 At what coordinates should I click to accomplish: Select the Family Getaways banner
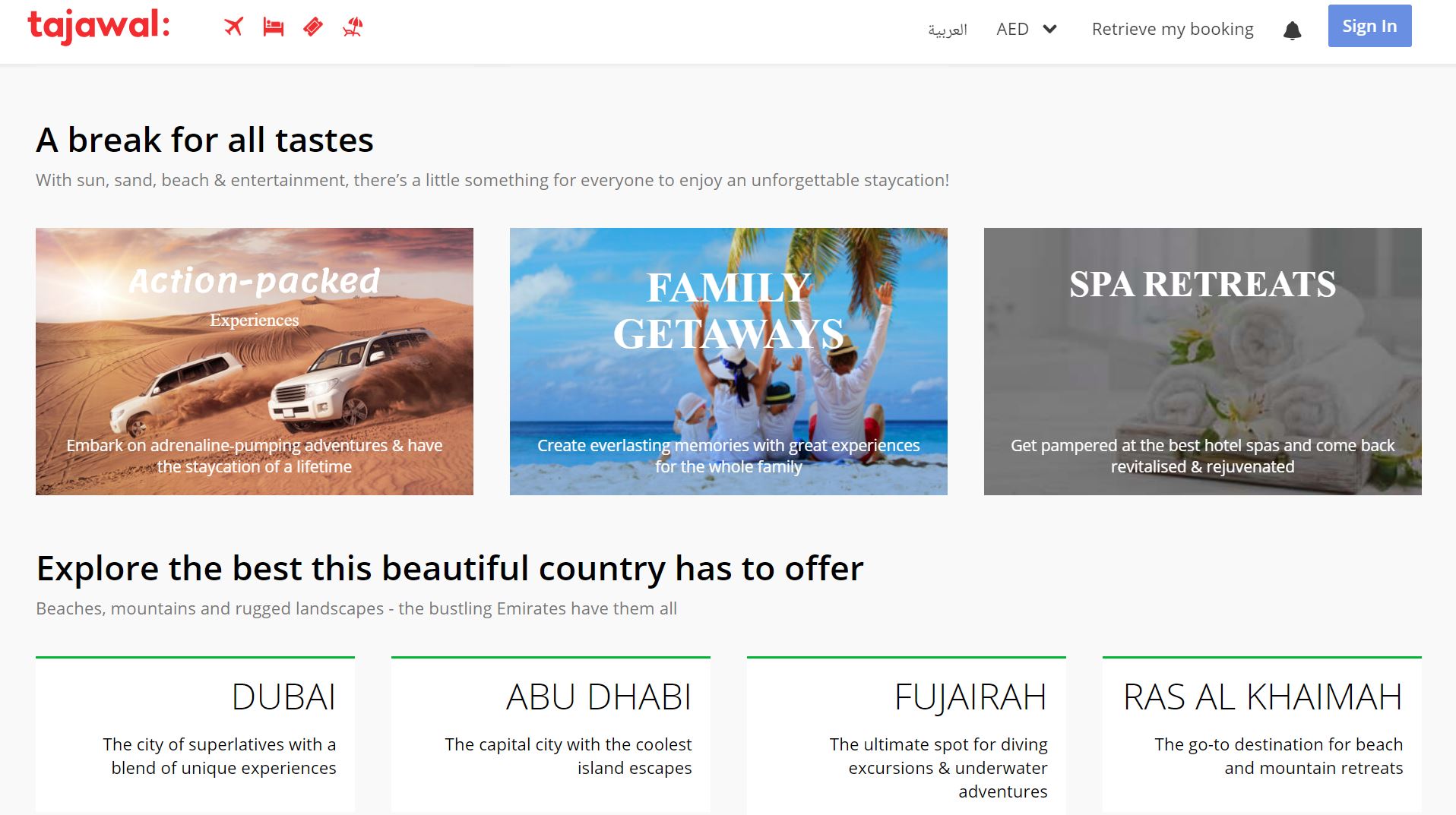tap(728, 362)
